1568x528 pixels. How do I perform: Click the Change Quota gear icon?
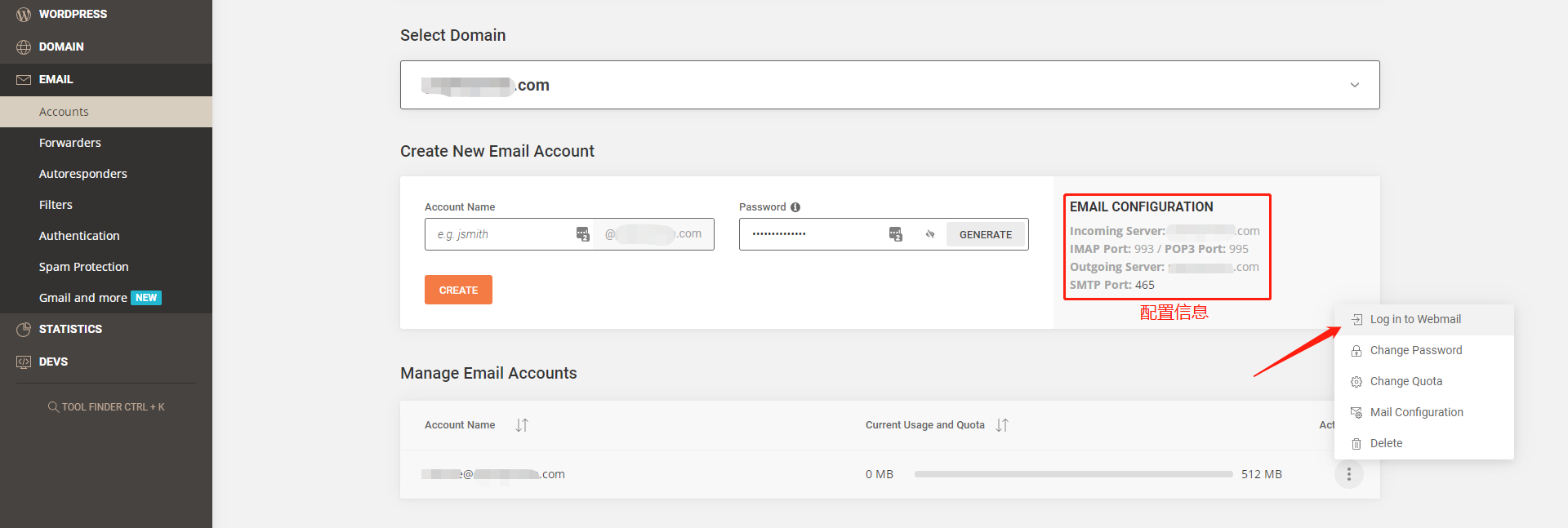tap(1356, 382)
